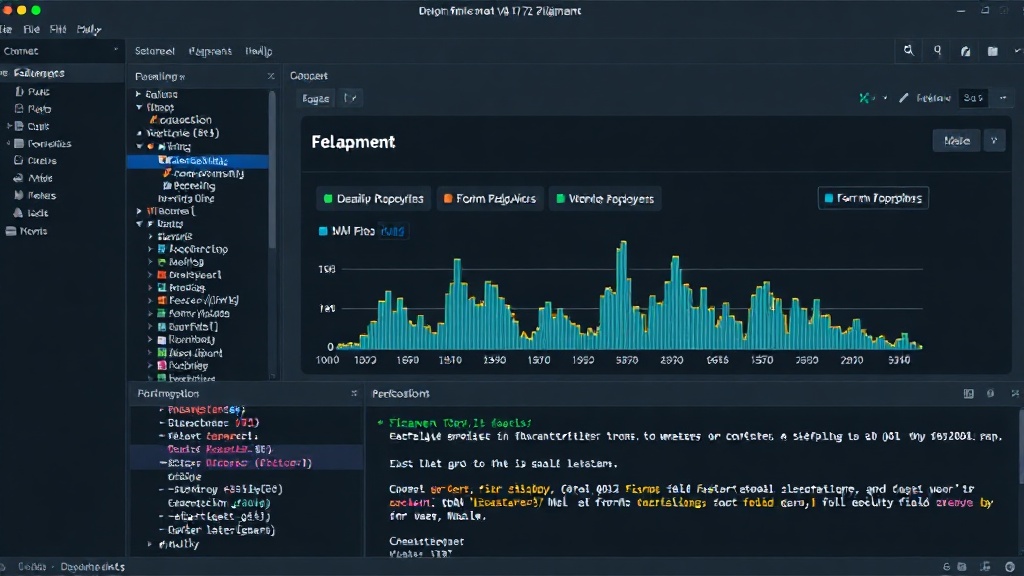Toggle the green Deaiily Ropoyries legend chip

click(x=374, y=199)
